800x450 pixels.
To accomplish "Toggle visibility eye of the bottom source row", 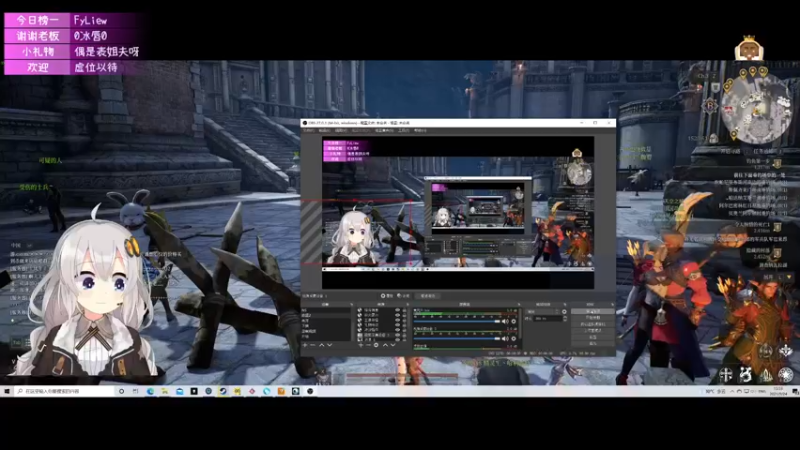I will pos(397,339).
